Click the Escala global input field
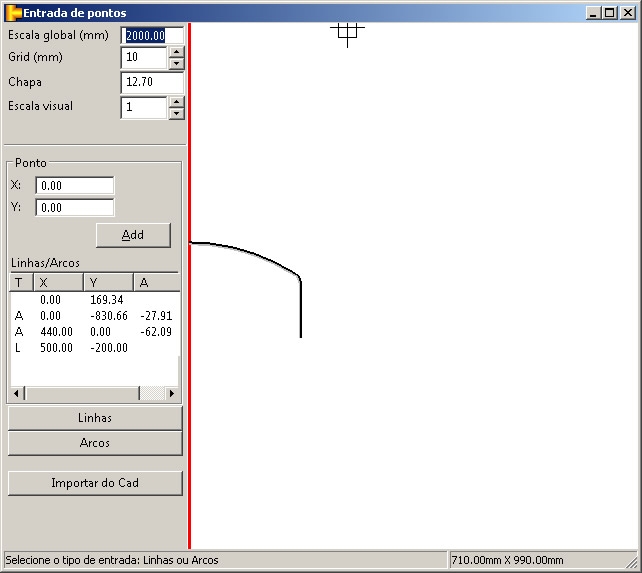This screenshot has height=573, width=642. [x=152, y=35]
